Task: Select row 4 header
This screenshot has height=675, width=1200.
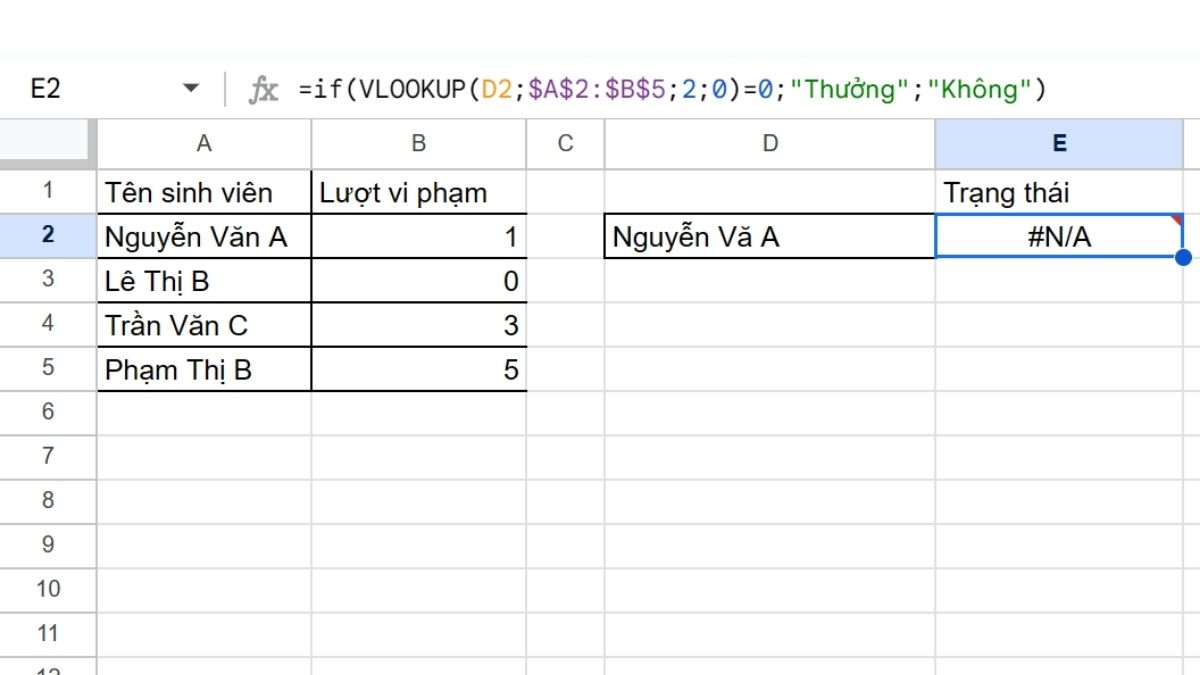Action: coord(48,323)
